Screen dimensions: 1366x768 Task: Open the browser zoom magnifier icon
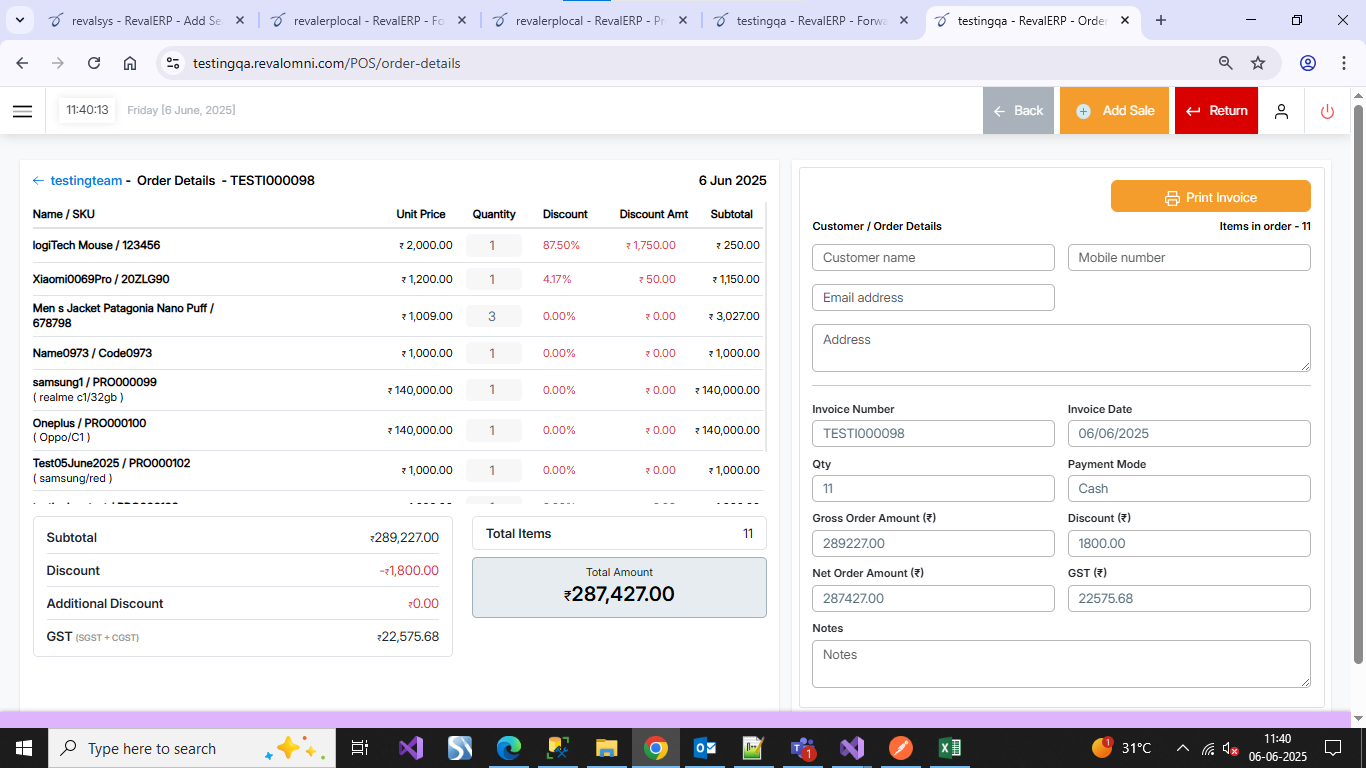[1225, 63]
